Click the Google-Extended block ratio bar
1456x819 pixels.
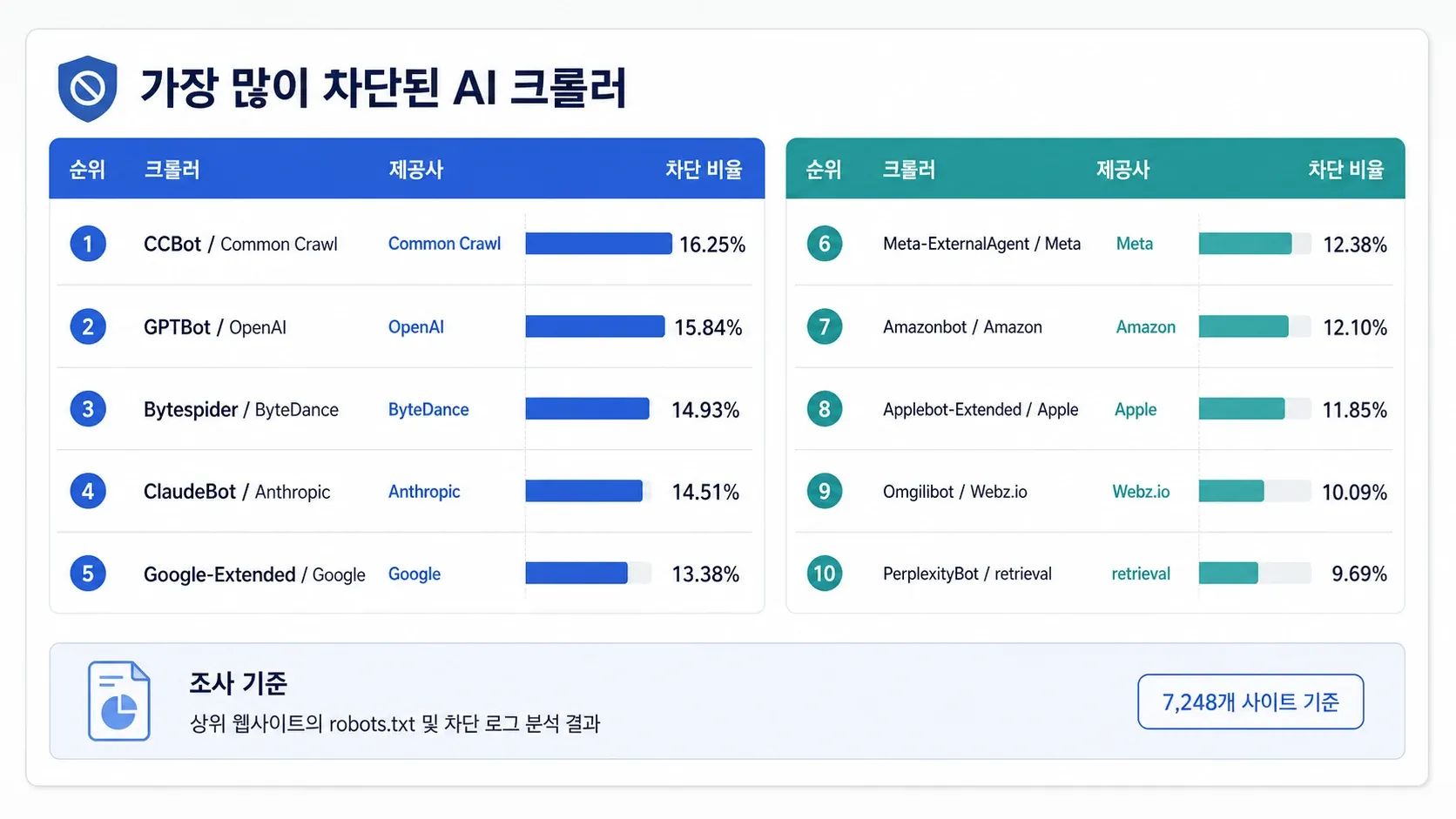pos(576,573)
